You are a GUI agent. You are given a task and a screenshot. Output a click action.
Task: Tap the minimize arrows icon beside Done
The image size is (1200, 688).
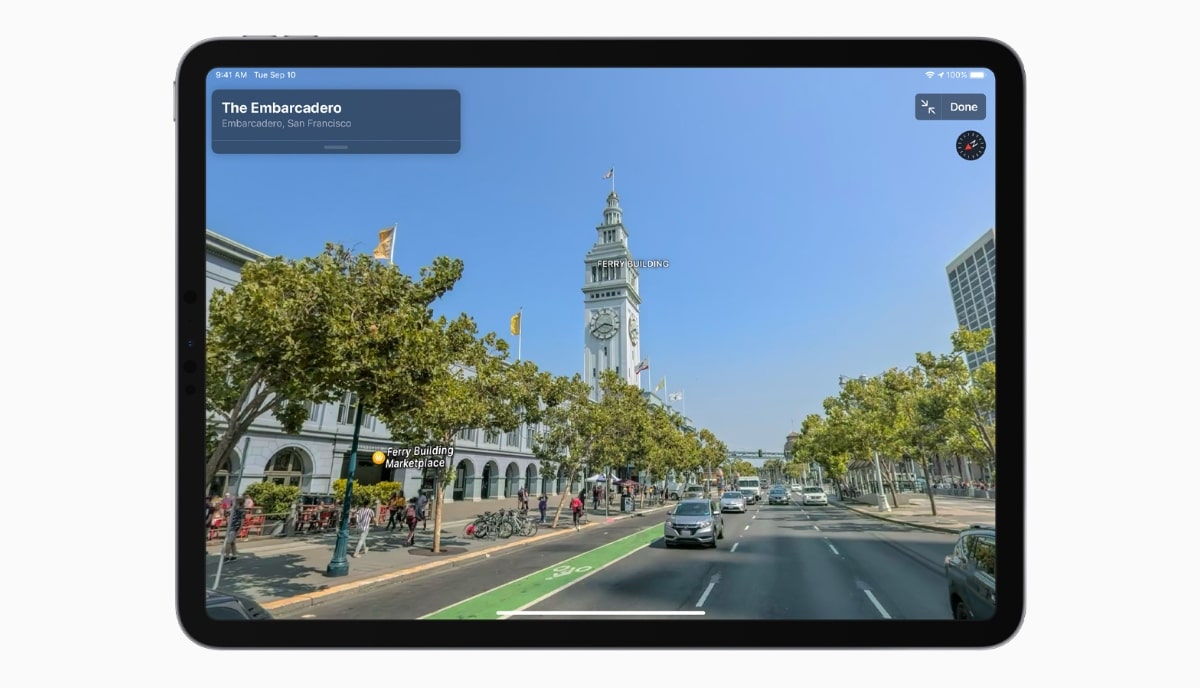928,106
